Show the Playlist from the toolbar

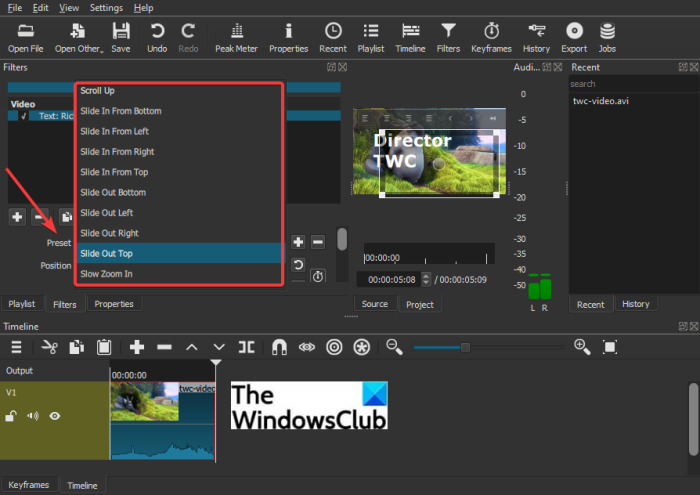tap(371, 38)
